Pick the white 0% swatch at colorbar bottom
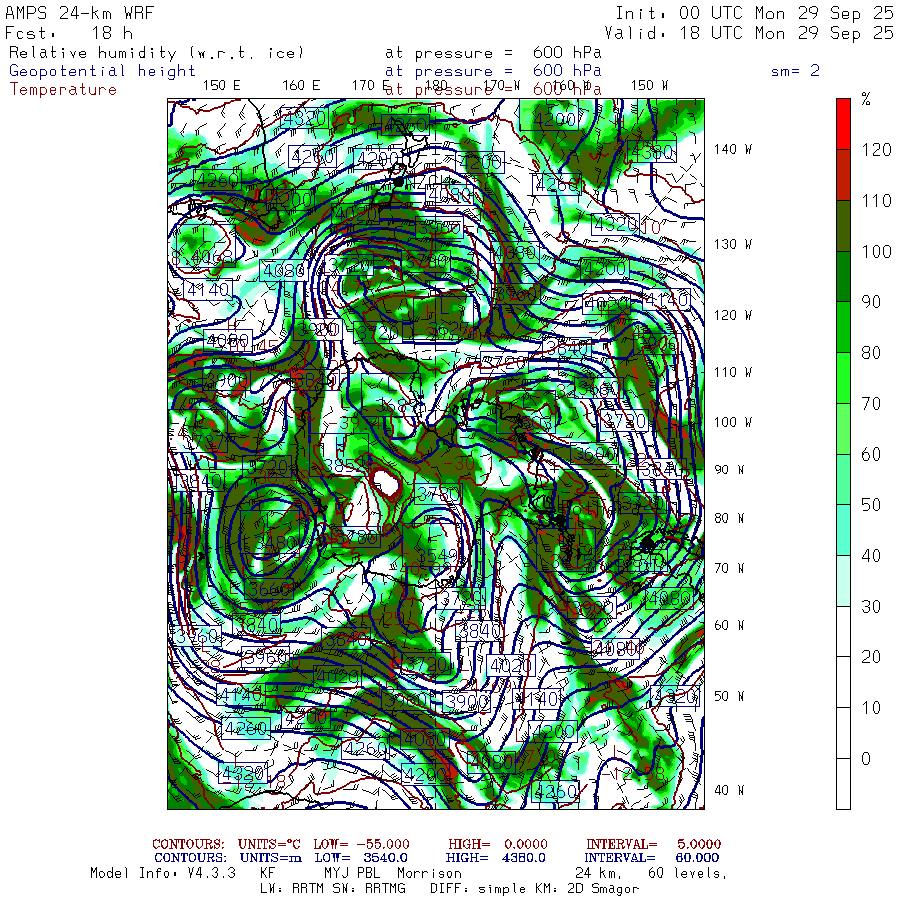The image size is (900, 900). click(843, 783)
